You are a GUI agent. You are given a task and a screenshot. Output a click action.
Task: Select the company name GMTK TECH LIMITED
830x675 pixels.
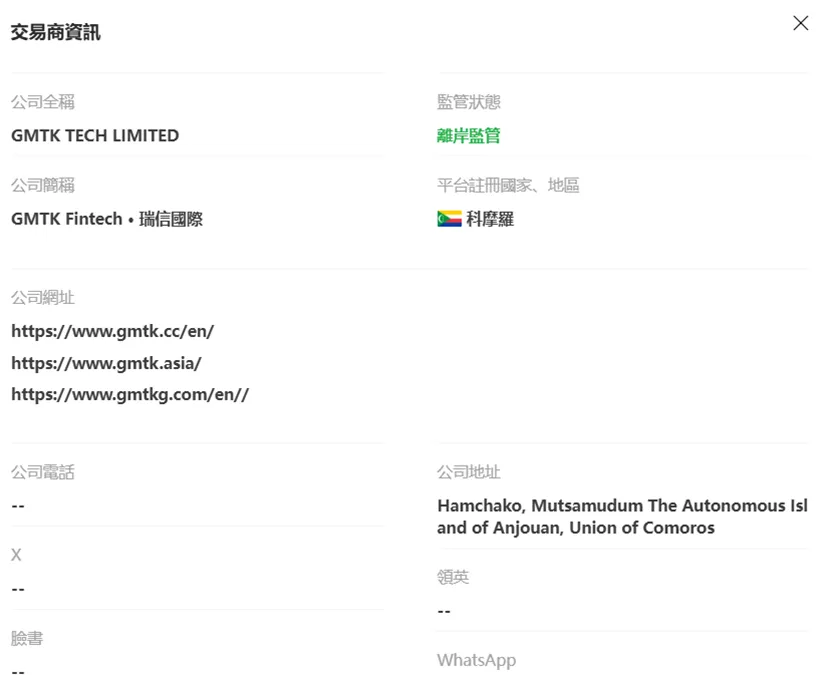(x=95, y=136)
